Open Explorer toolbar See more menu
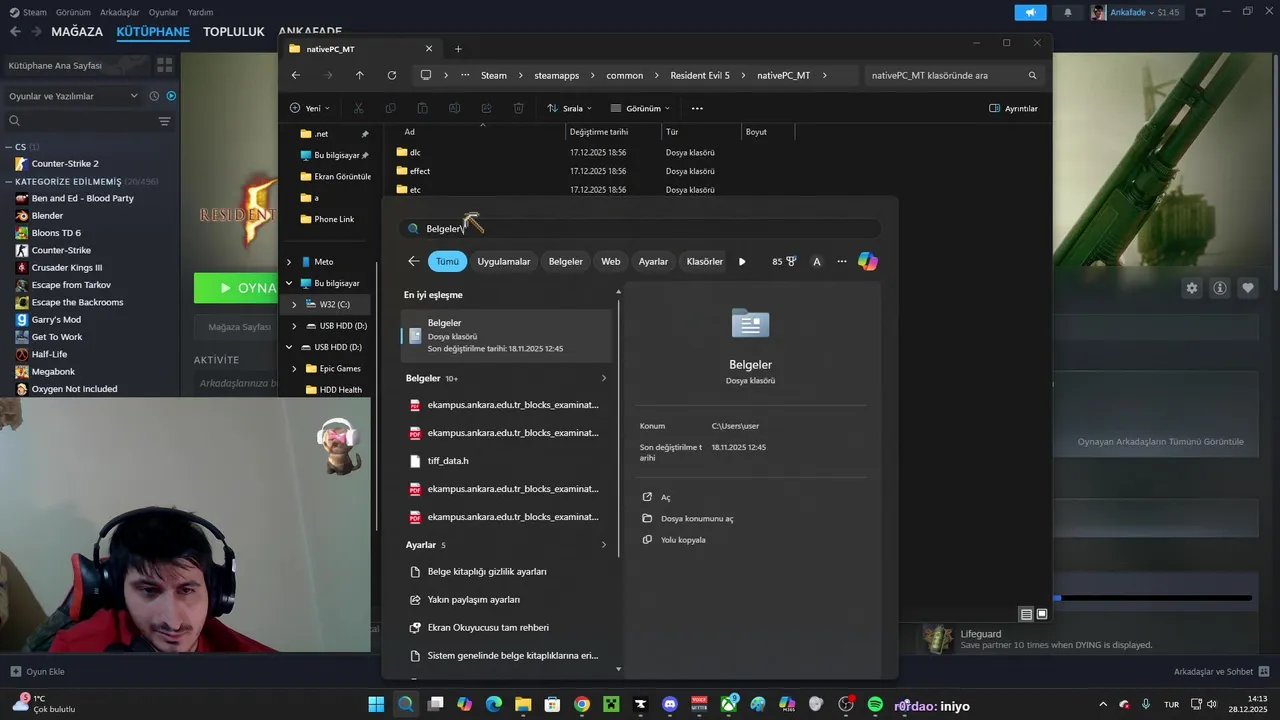 [x=697, y=108]
